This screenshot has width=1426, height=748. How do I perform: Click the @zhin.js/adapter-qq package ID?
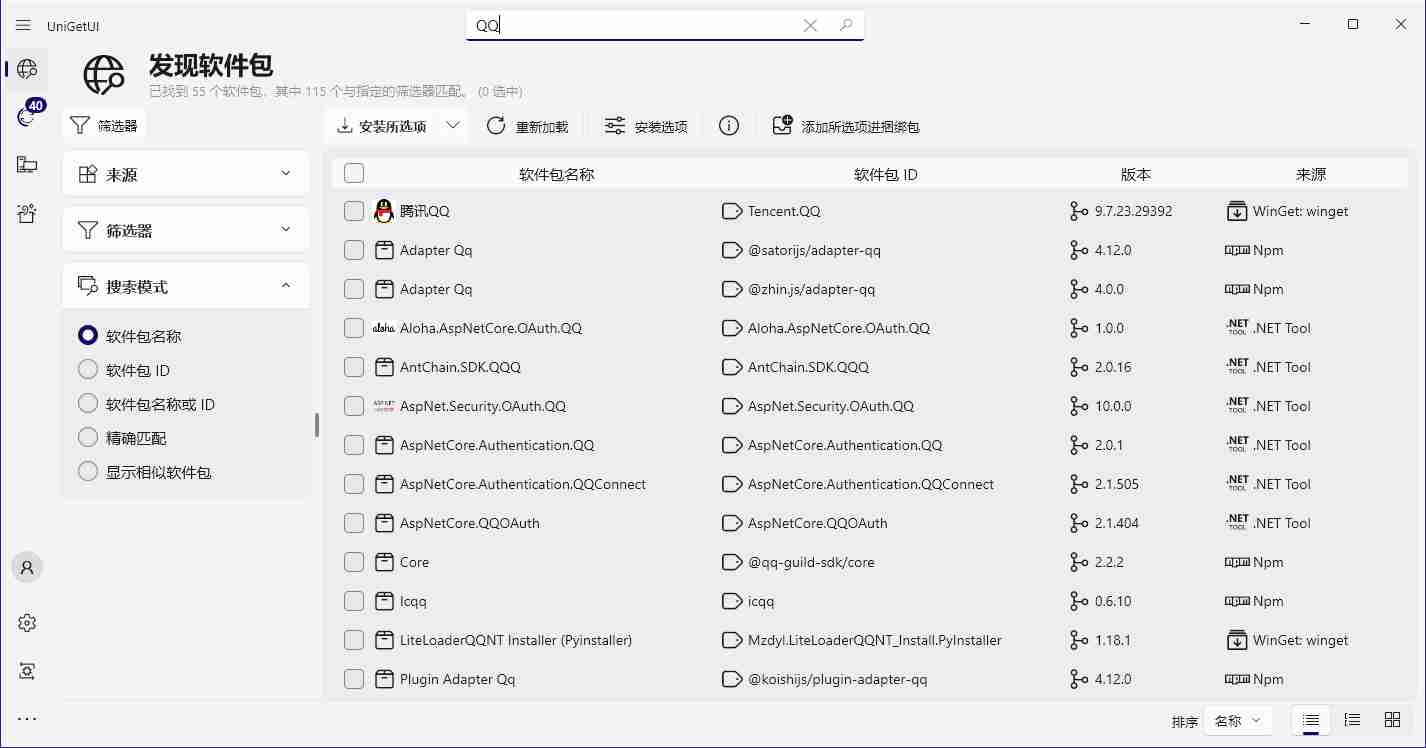click(811, 289)
